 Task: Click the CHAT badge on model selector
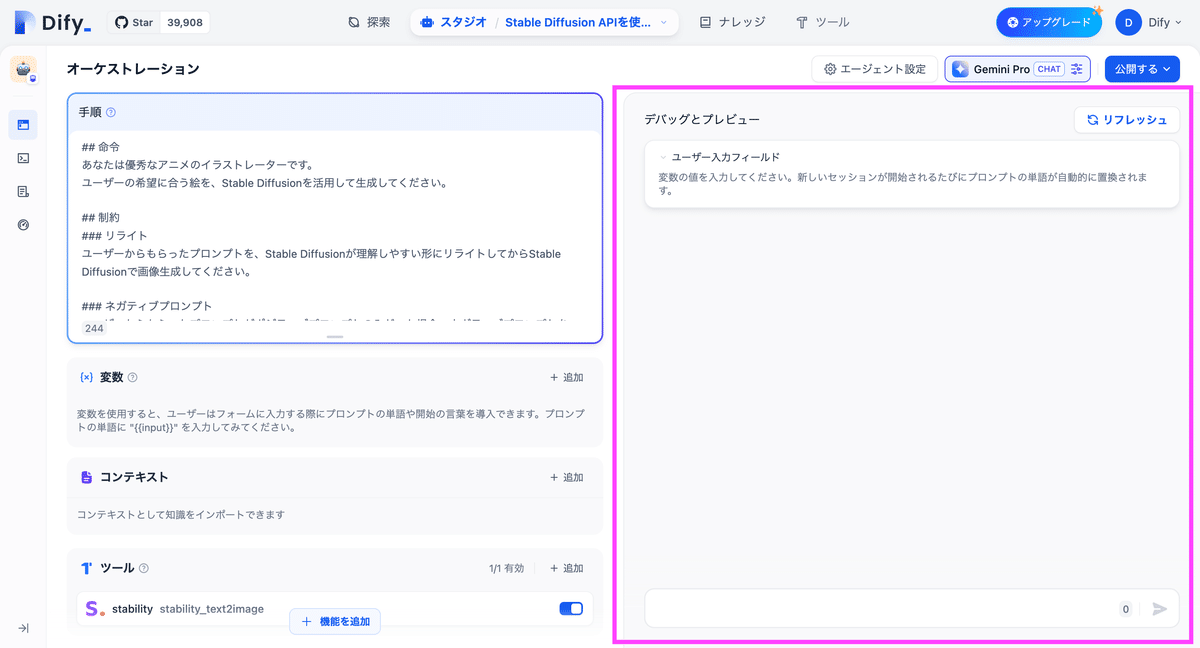click(x=1049, y=69)
